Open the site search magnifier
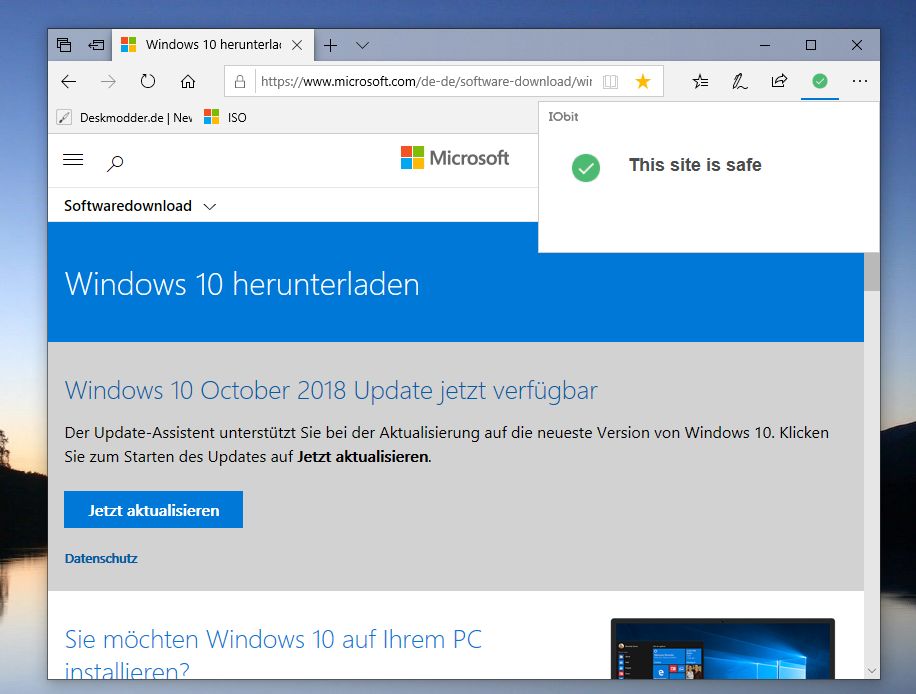The height and width of the screenshot is (694, 916). [x=114, y=163]
